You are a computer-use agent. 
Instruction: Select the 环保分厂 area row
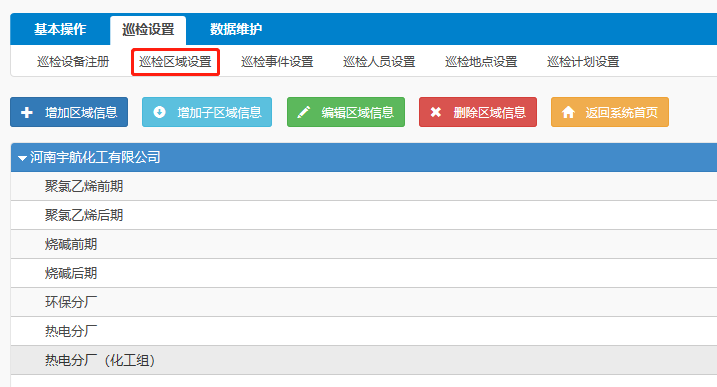click(364, 302)
